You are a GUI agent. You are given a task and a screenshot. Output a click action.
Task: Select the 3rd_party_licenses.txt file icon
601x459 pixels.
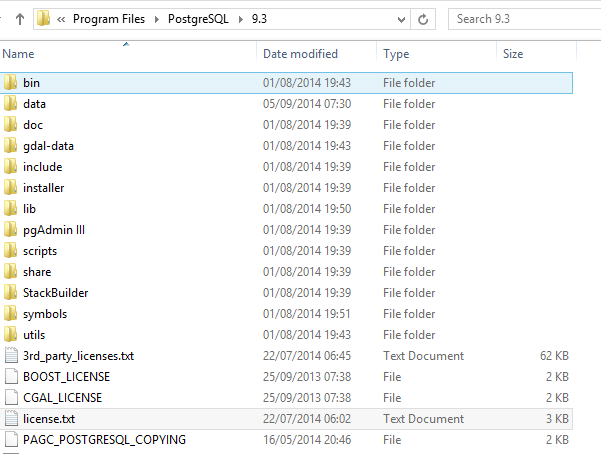point(11,355)
